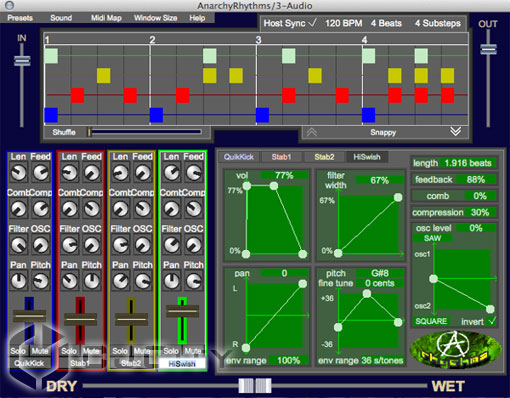The height and width of the screenshot is (398, 510).
Task: Click Stab2 channel Len knob
Action: pyautogui.click(x=120, y=173)
